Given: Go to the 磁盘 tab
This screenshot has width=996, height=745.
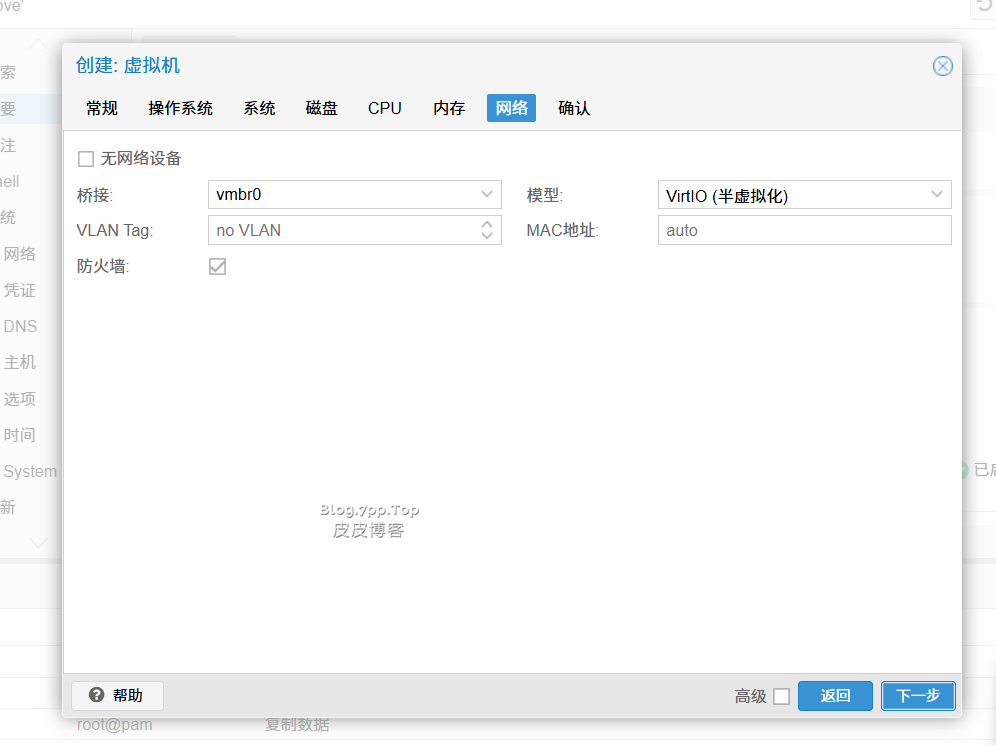Looking at the screenshot, I should [321, 108].
